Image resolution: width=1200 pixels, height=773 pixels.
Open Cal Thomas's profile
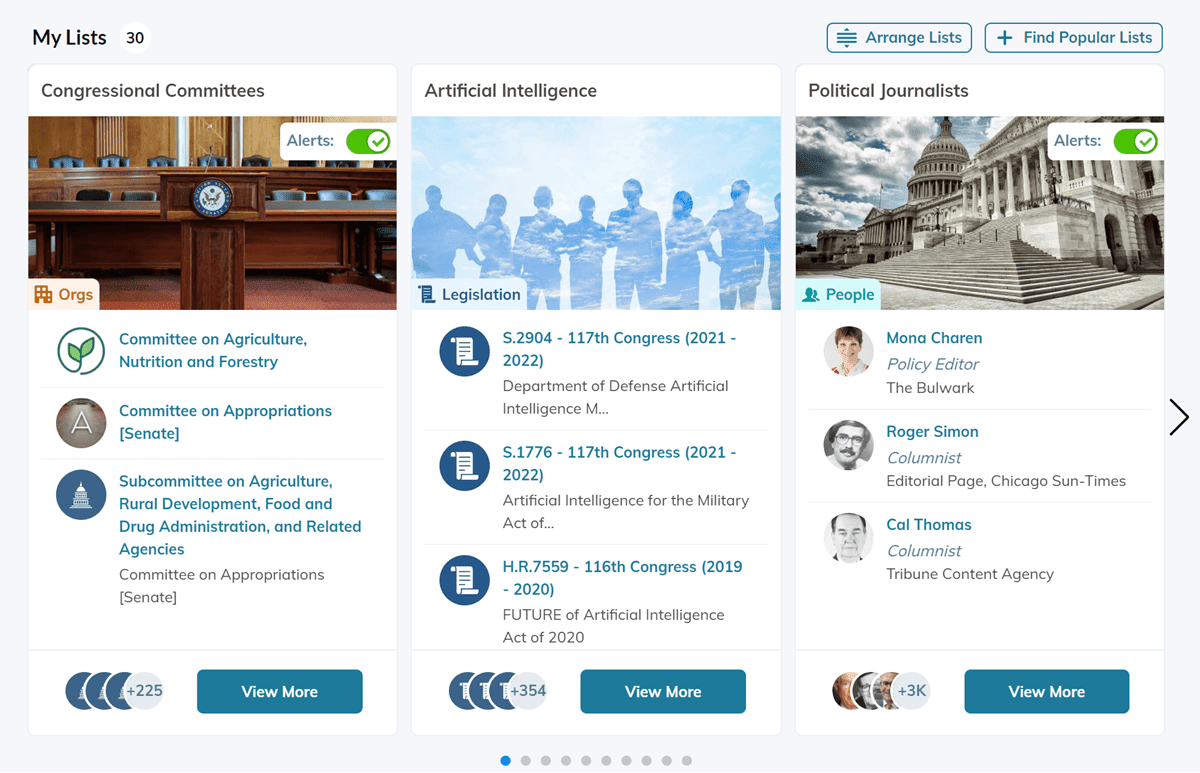[x=929, y=525]
